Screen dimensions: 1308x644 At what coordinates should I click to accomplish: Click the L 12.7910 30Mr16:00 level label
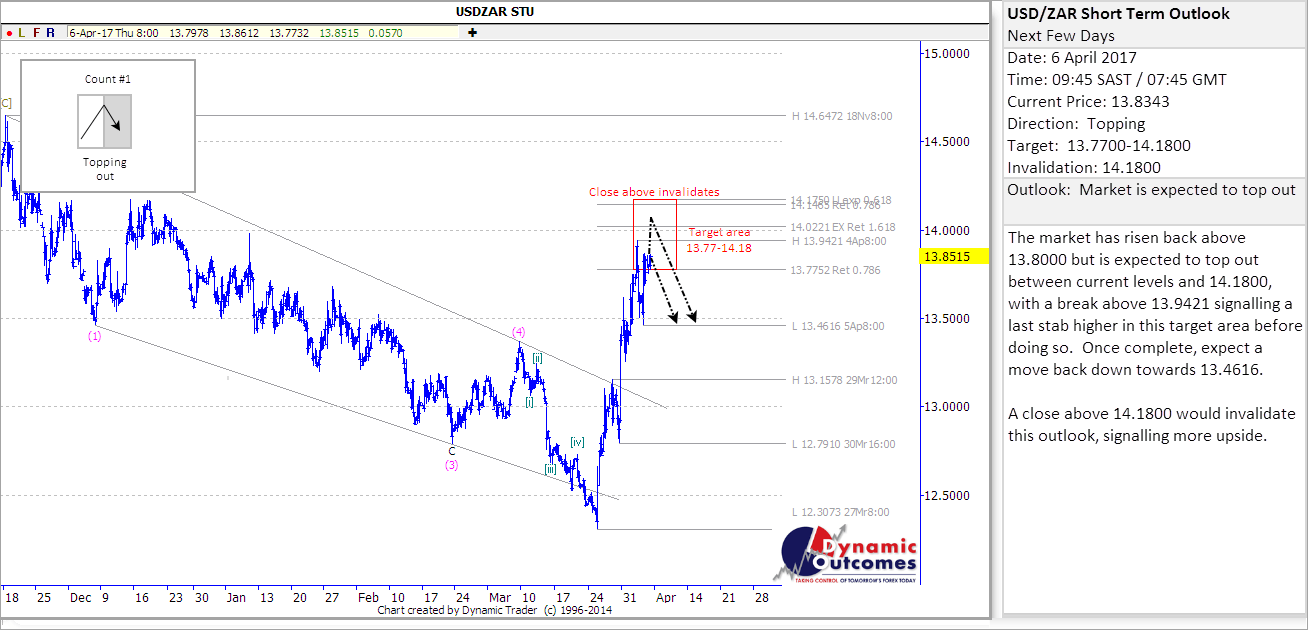[x=843, y=444]
